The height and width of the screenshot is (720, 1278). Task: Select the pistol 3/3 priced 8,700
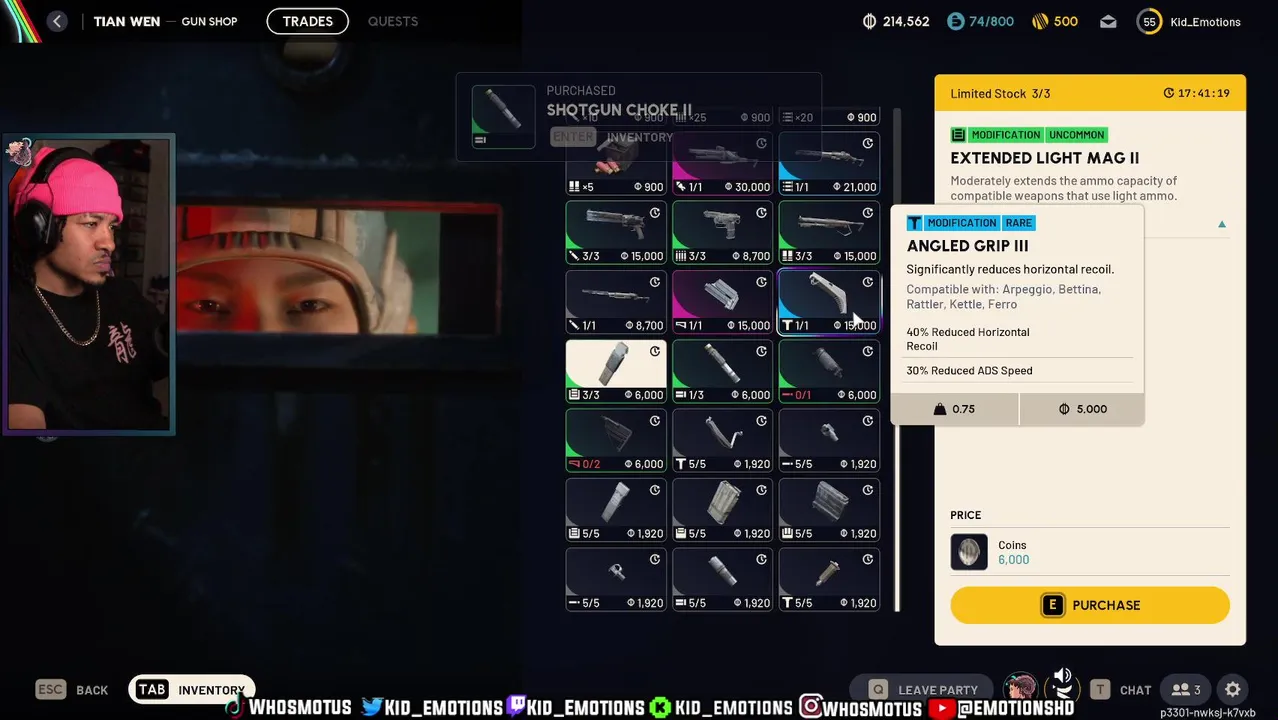722,233
